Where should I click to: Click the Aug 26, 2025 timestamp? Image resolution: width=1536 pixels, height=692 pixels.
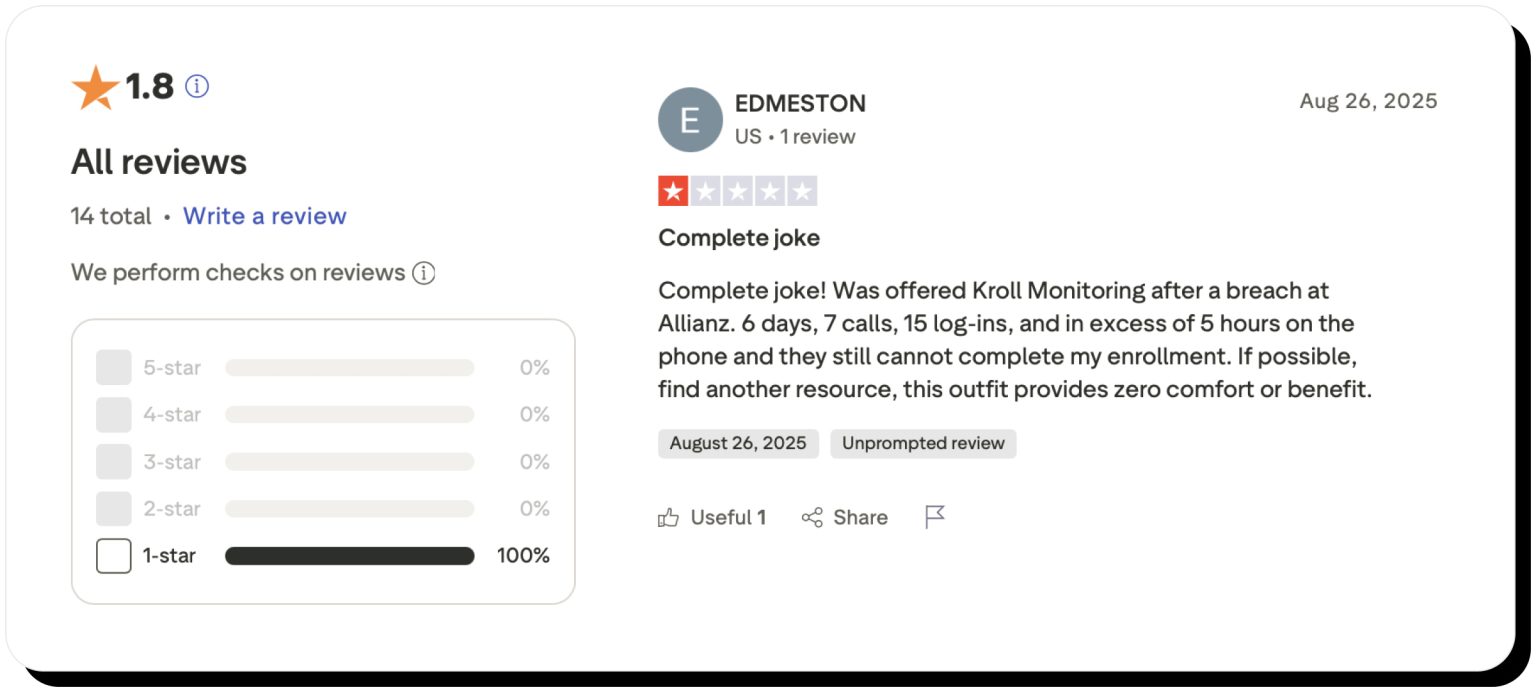coord(1368,101)
